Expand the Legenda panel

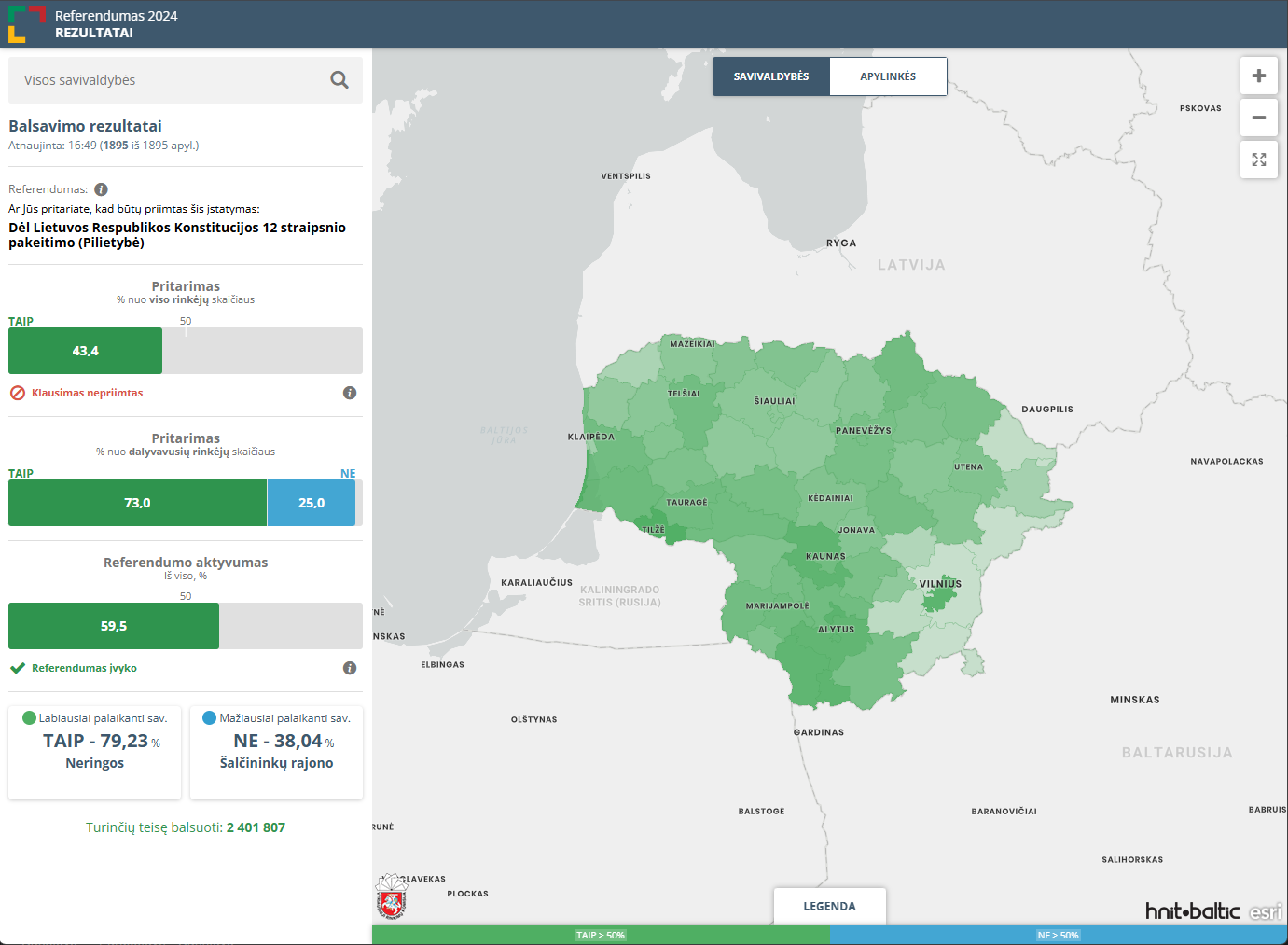[829, 906]
